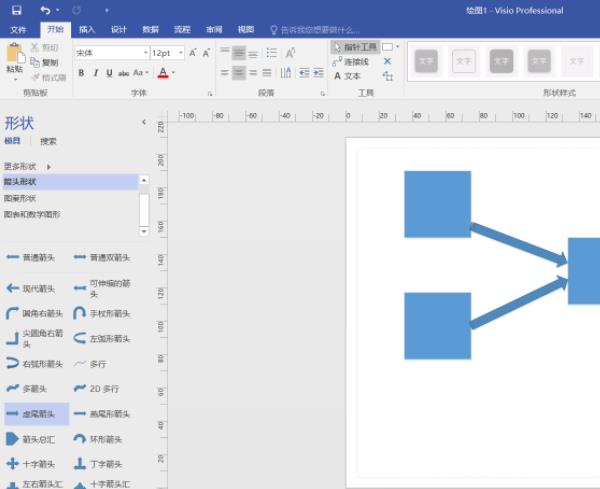Switch to the 搜索 search tab in Shapes

click(48, 142)
